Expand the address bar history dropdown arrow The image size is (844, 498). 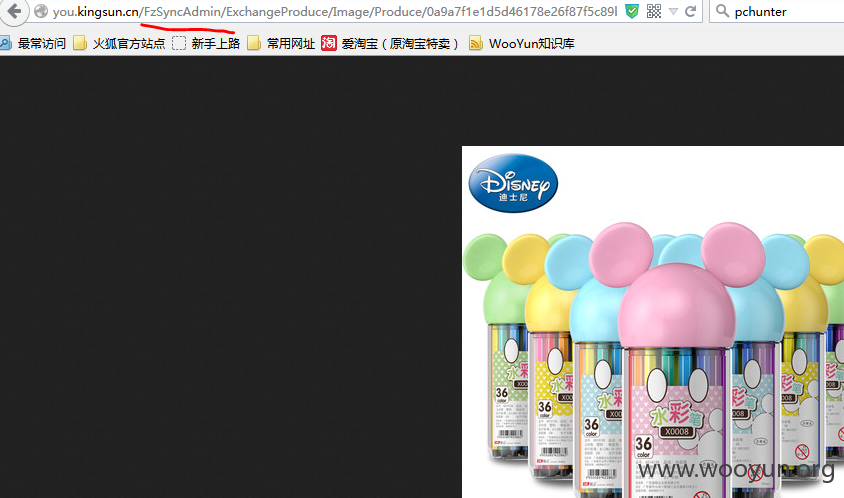pos(673,11)
